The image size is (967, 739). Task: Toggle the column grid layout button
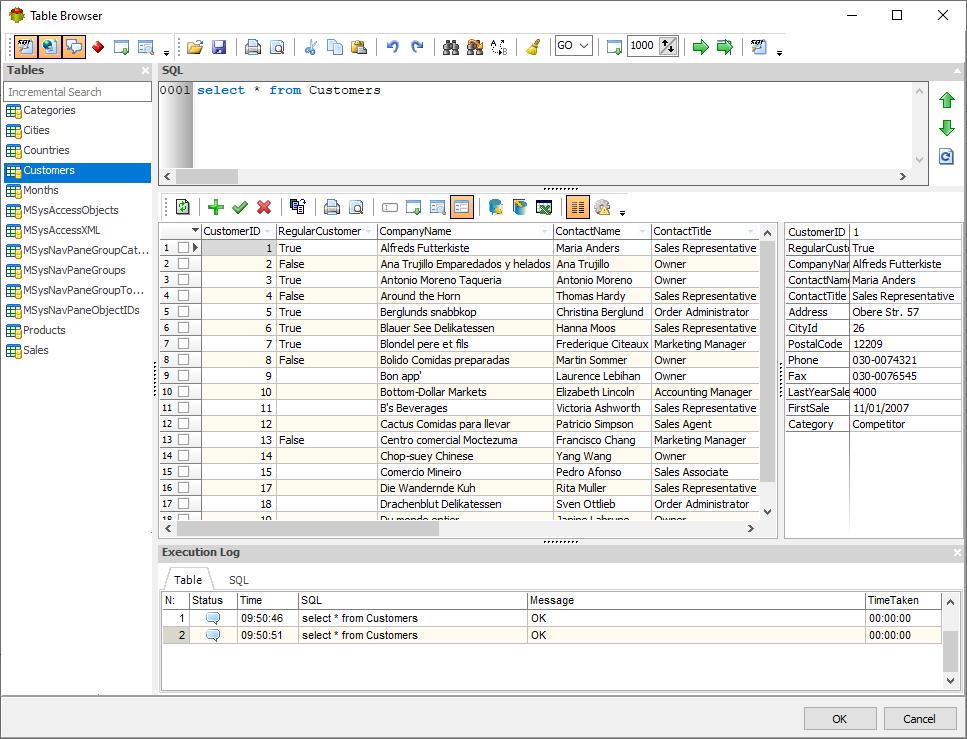578,207
